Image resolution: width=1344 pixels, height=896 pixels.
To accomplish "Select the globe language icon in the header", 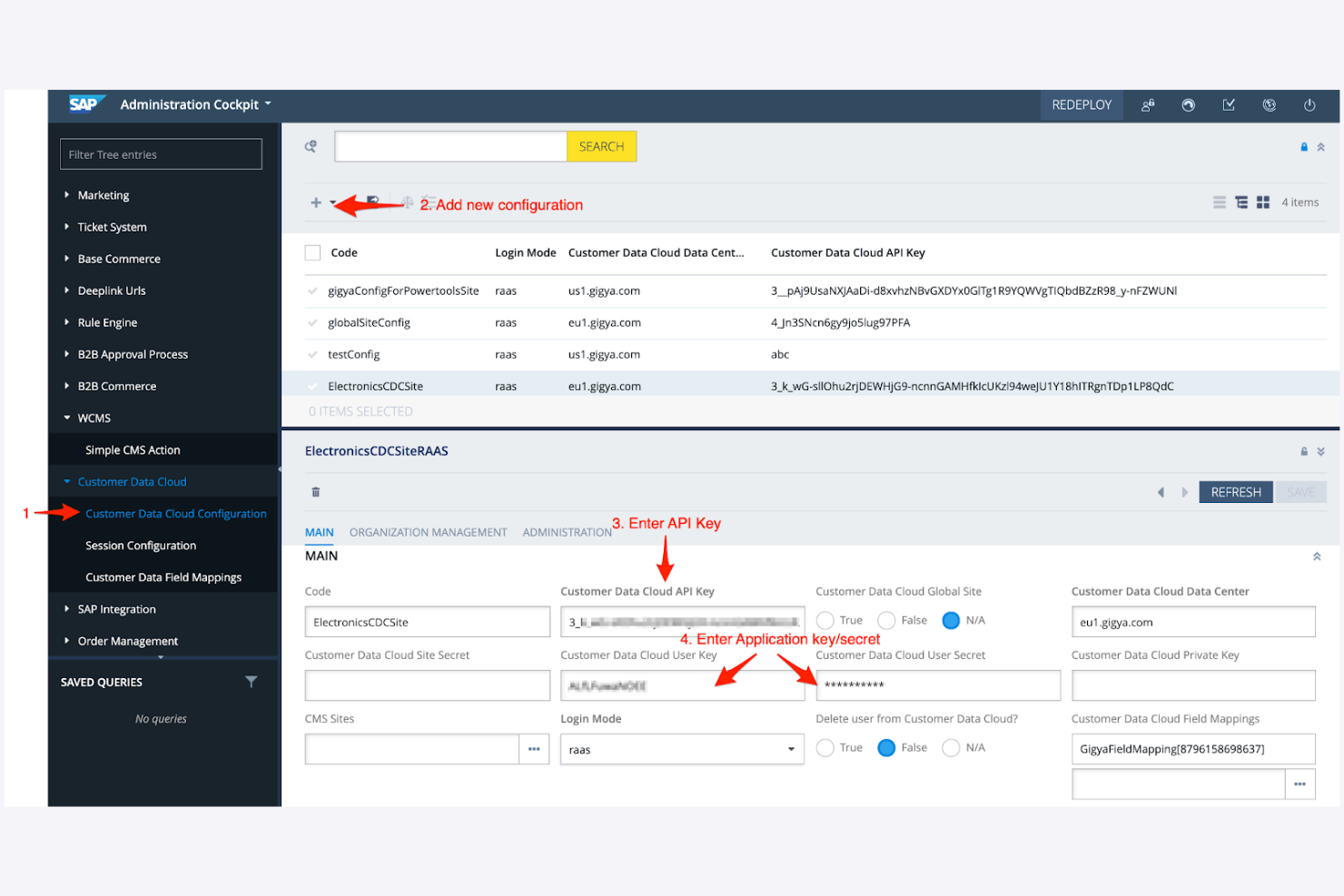I will tap(1269, 104).
